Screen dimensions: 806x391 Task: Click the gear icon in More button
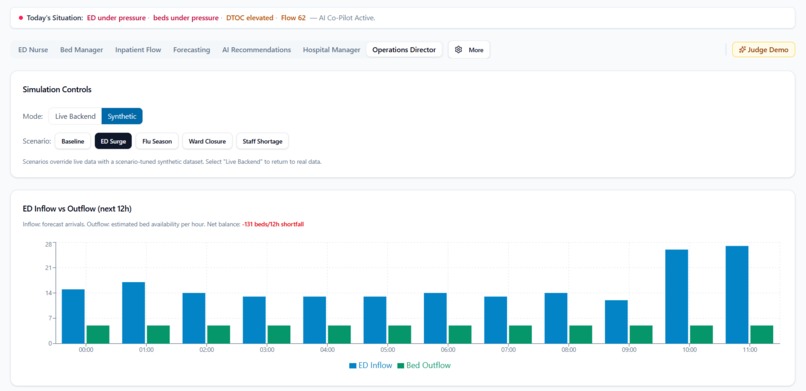(x=459, y=50)
